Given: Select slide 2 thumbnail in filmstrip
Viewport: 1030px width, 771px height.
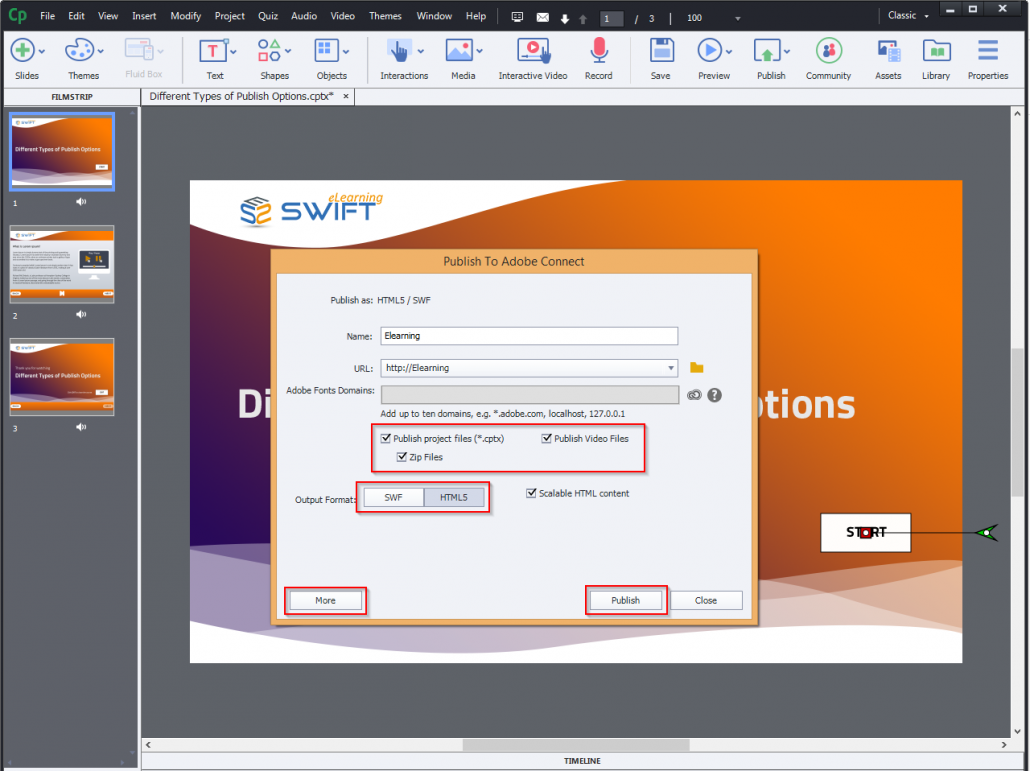Looking at the screenshot, I should (62, 264).
